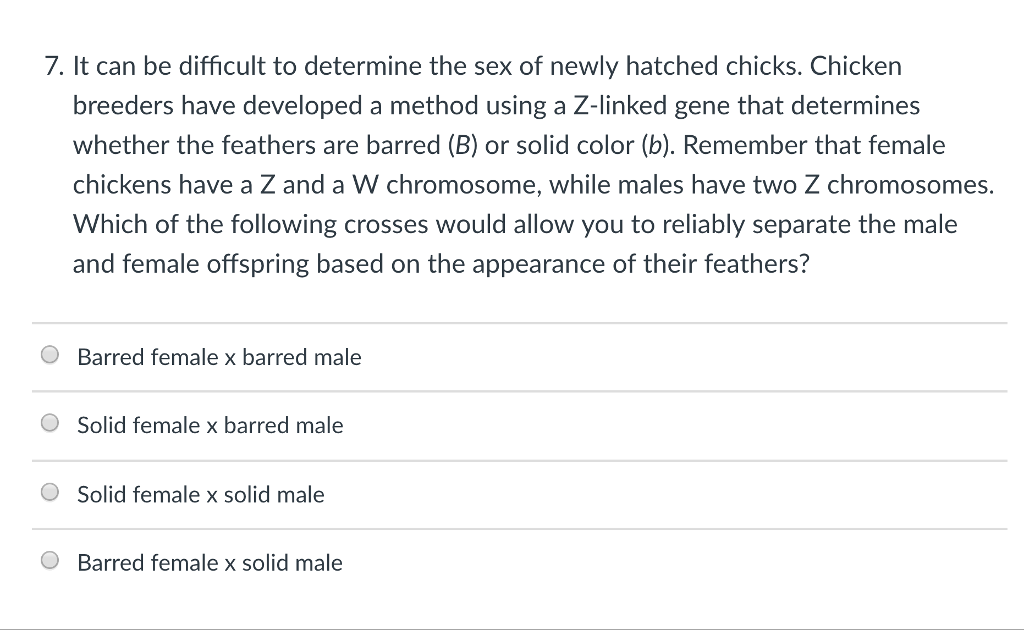Click the question number "7."
Viewport: 1024px width, 630px height.
click(56, 67)
